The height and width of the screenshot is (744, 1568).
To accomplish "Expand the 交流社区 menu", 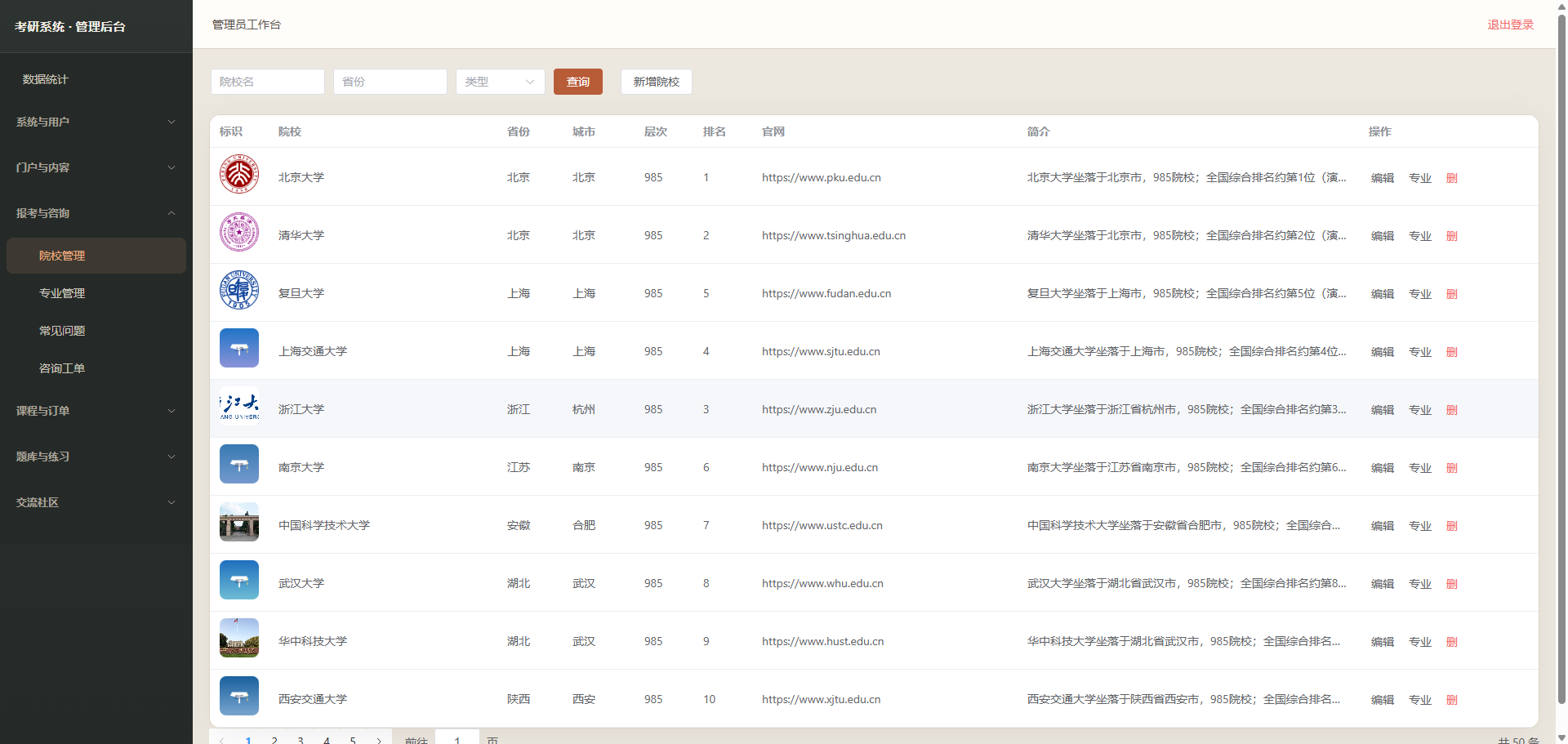I will click(96, 502).
